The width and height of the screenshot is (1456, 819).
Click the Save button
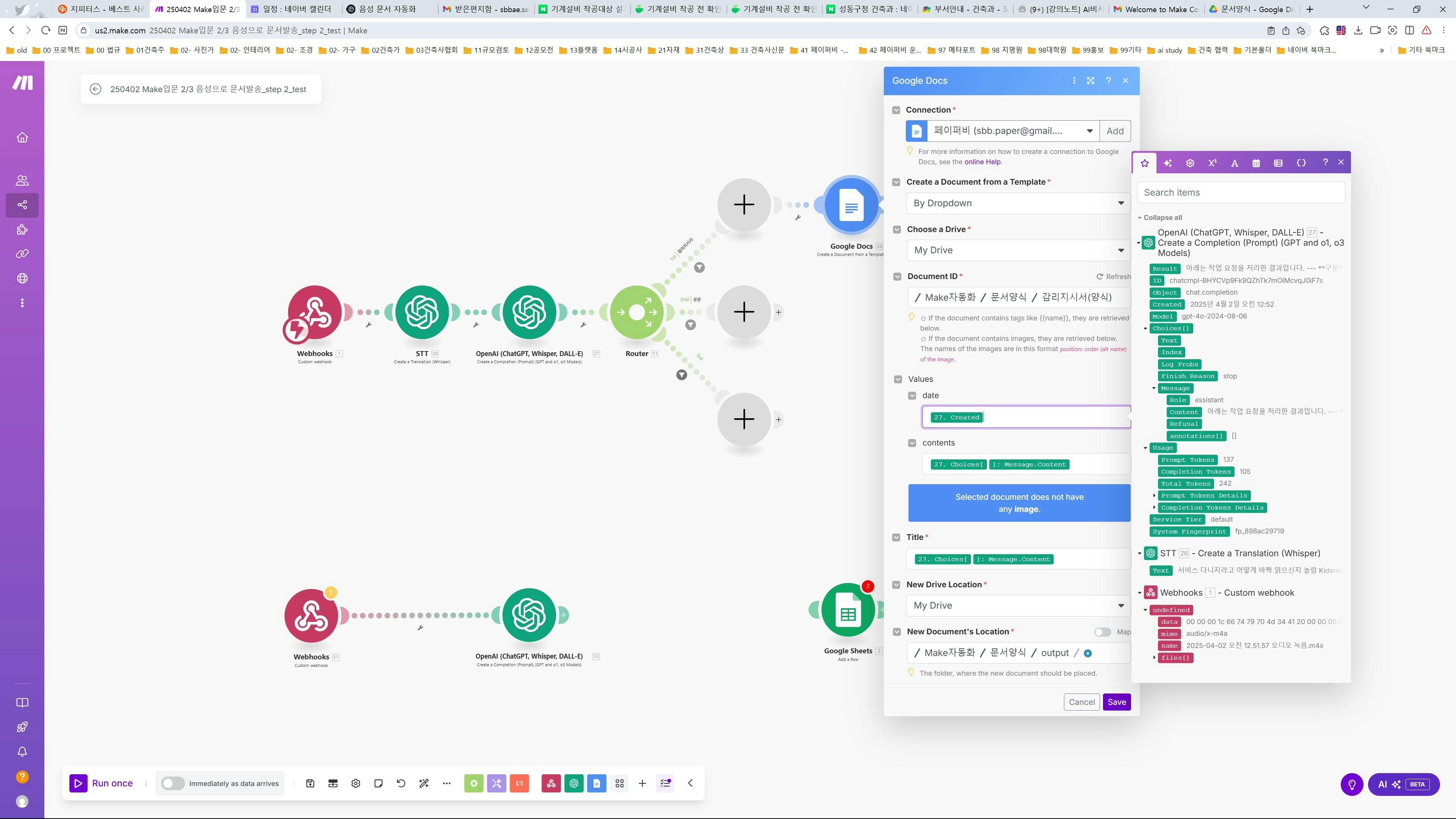[1116, 702]
